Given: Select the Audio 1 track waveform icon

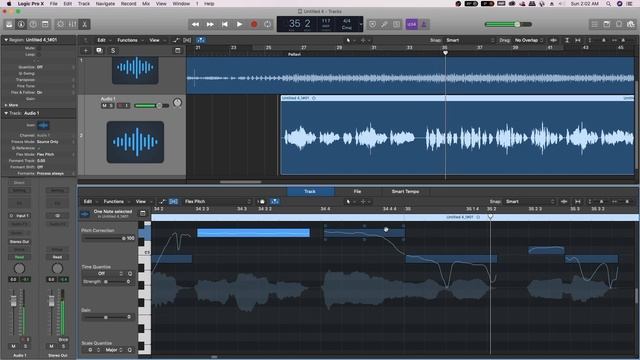Looking at the screenshot, I should tap(135, 142).
